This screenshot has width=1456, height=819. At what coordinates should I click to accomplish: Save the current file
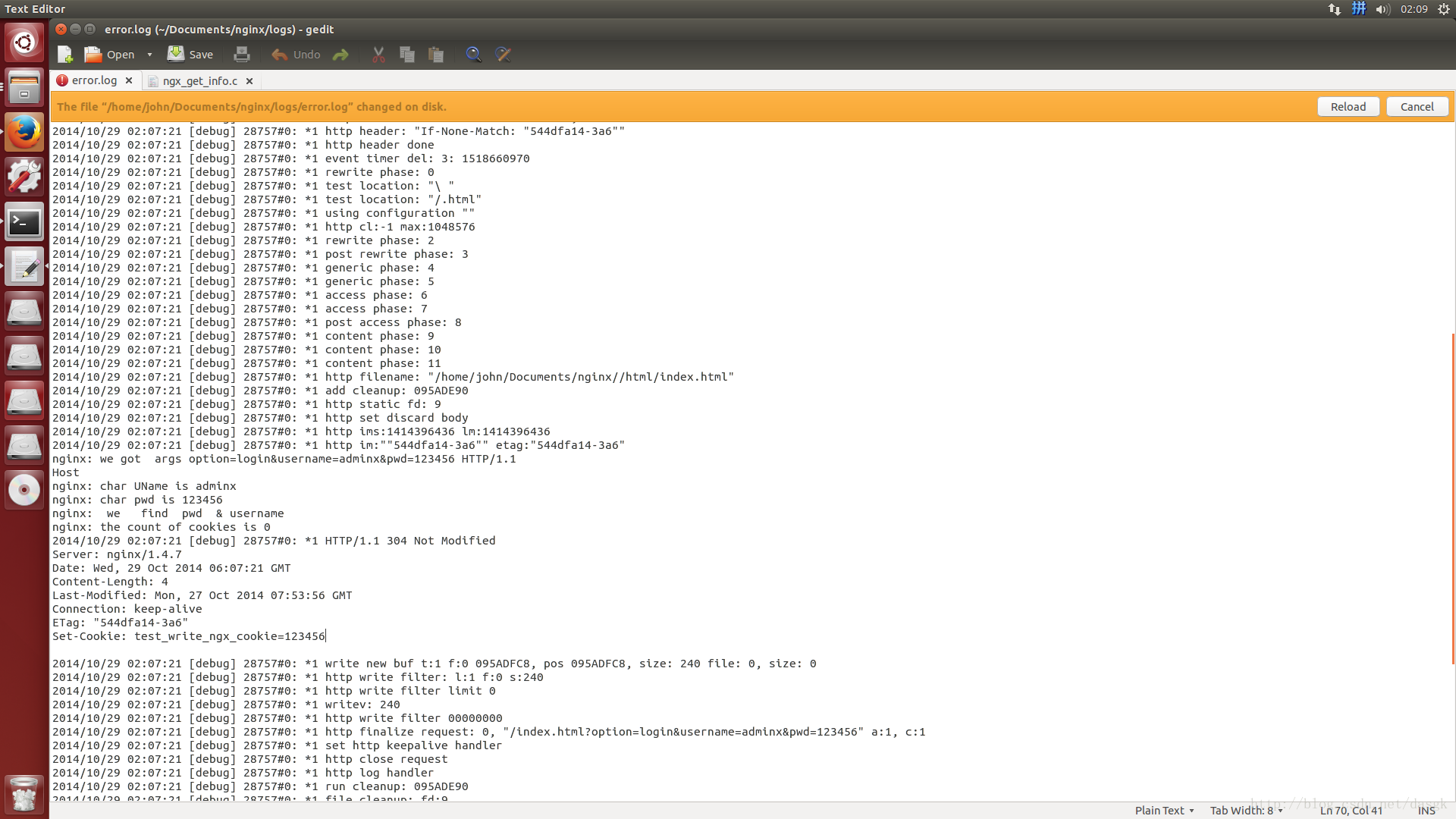click(x=190, y=55)
